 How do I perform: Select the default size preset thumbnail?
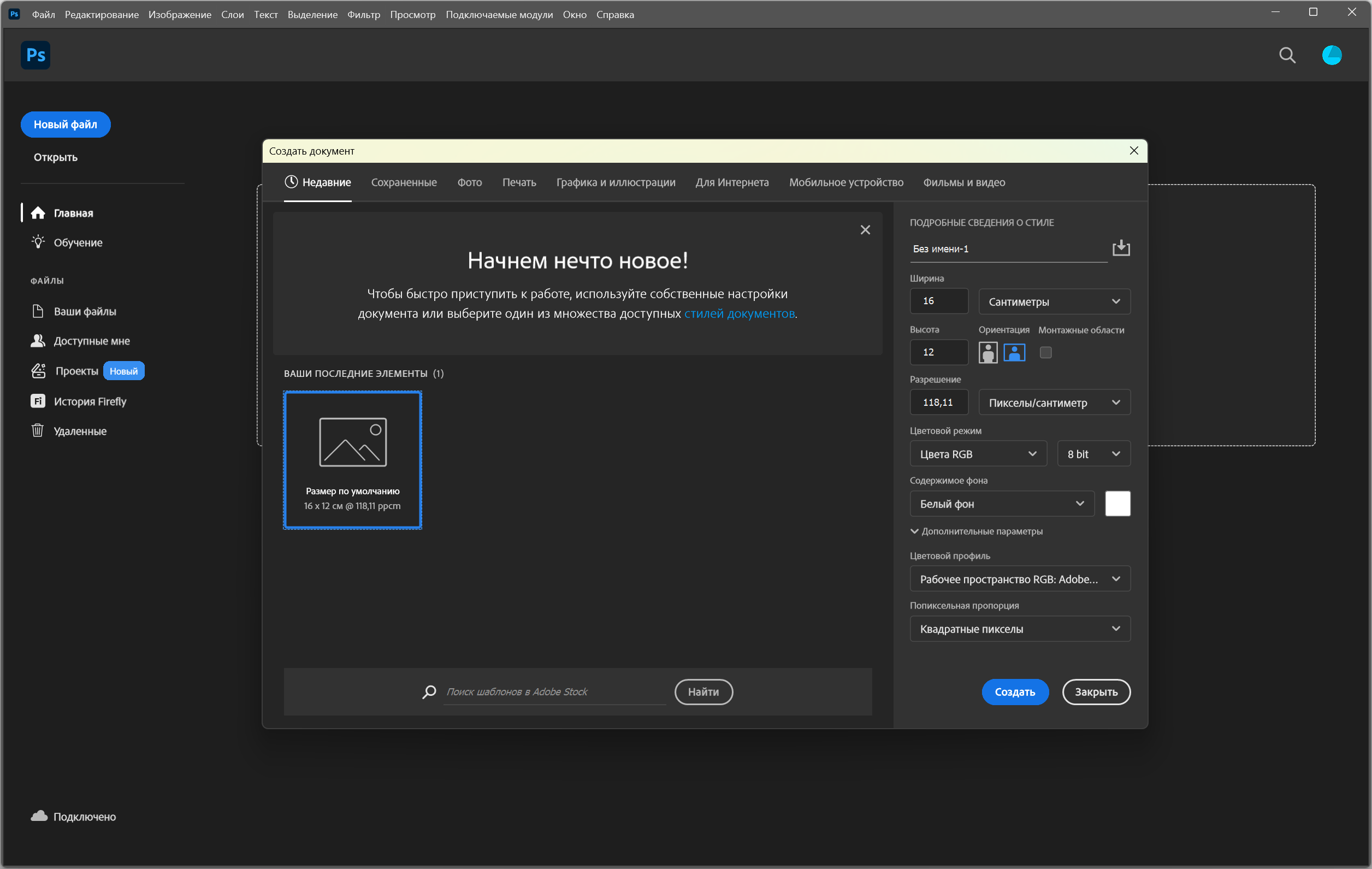pyautogui.click(x=352, y=460)
